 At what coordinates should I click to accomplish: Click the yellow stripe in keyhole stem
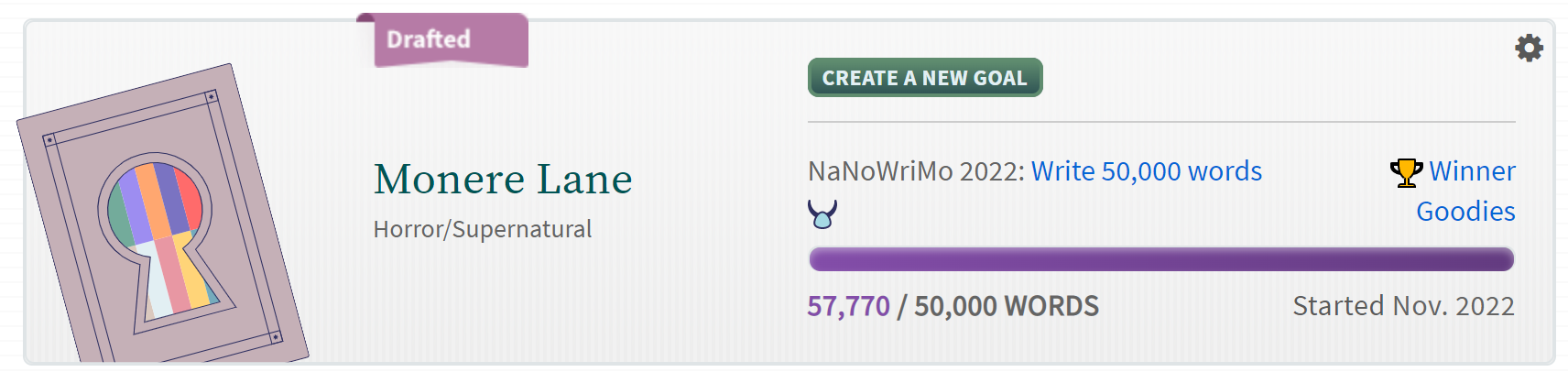(193, 275)
